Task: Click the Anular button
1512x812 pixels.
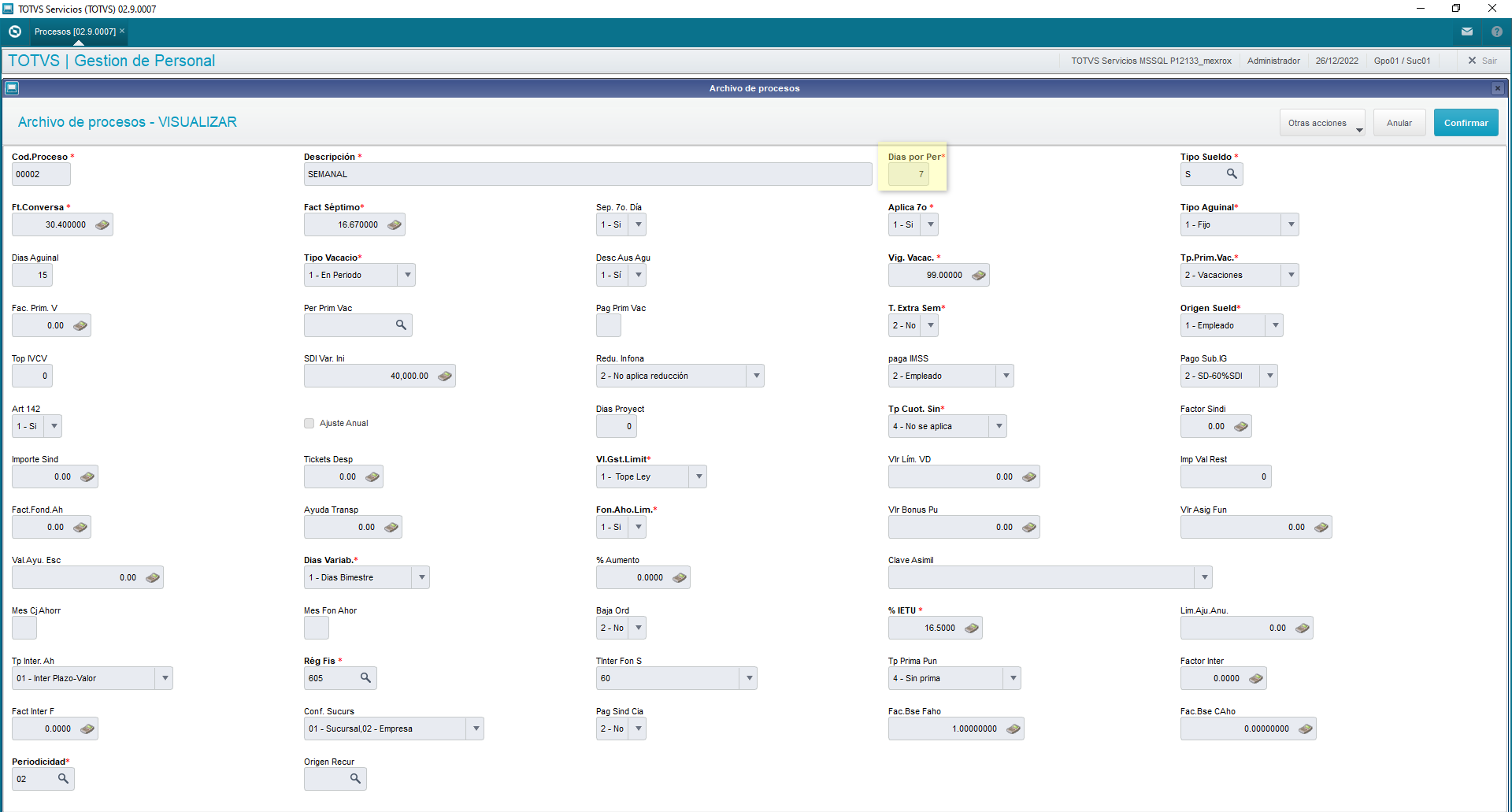Action: click(1399, 123)
